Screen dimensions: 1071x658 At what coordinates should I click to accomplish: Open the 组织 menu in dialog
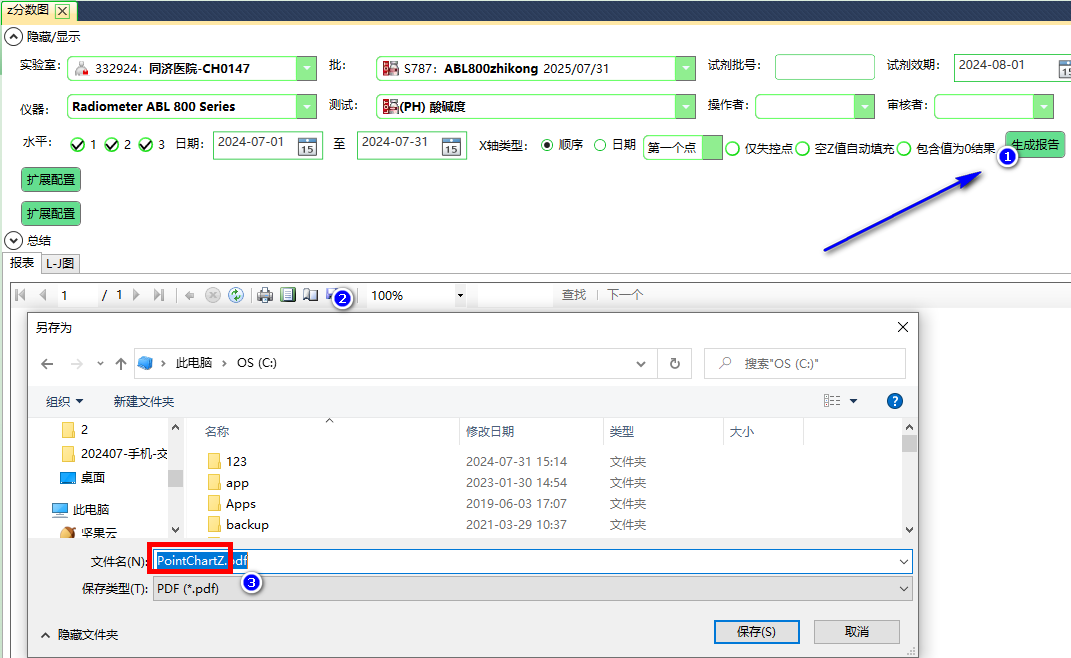(65, 401)
